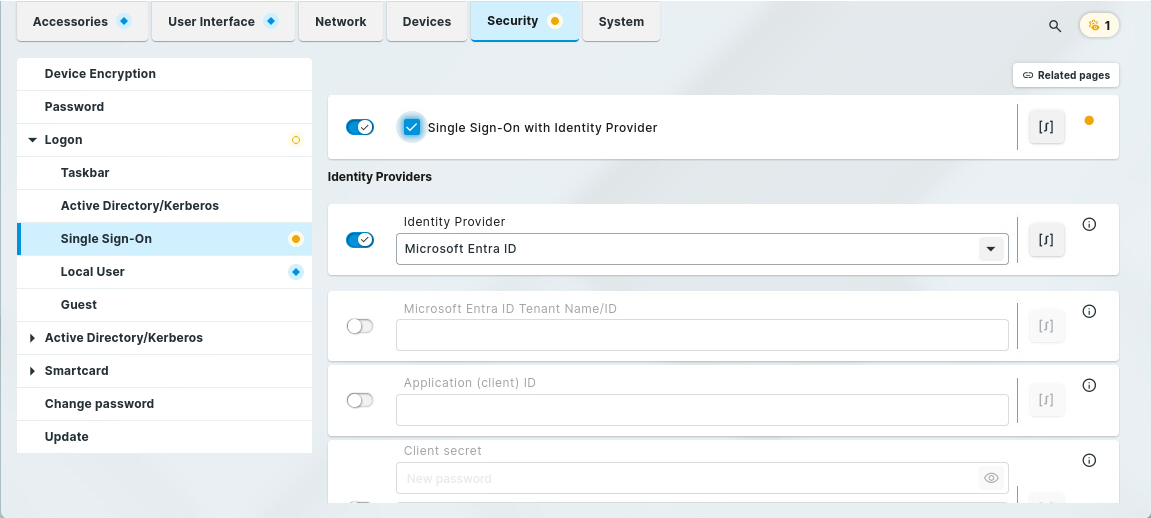Click the template key icon for Identity Provider
This screenshot has height=518, width=1151.
click(x=1046, y=240)
